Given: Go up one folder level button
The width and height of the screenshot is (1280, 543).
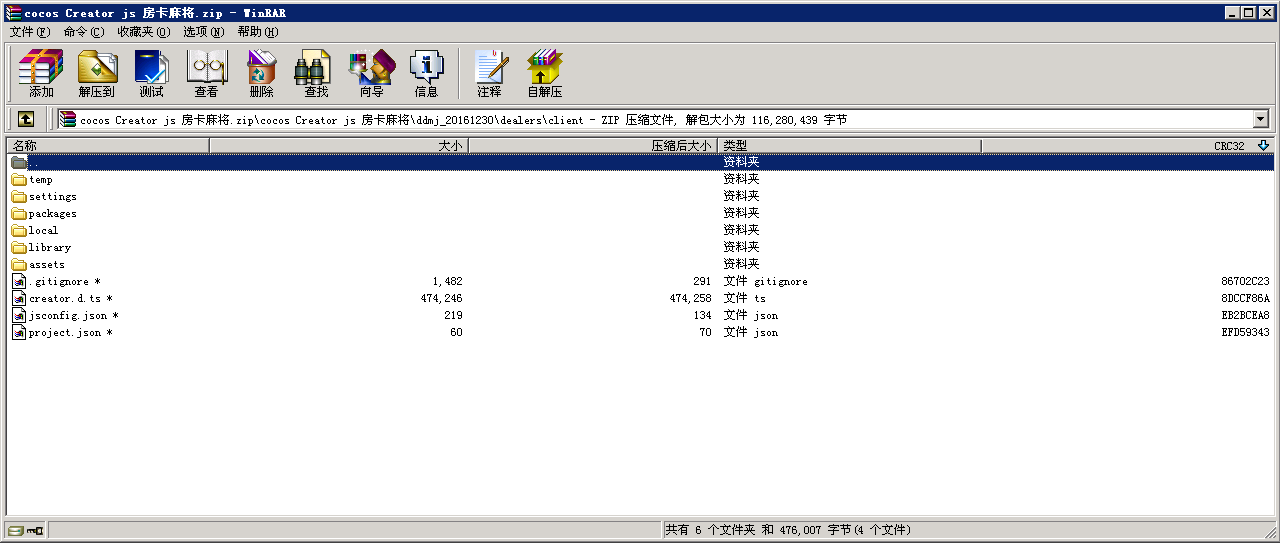Looking at the screenshot, I should coord(26,119).
